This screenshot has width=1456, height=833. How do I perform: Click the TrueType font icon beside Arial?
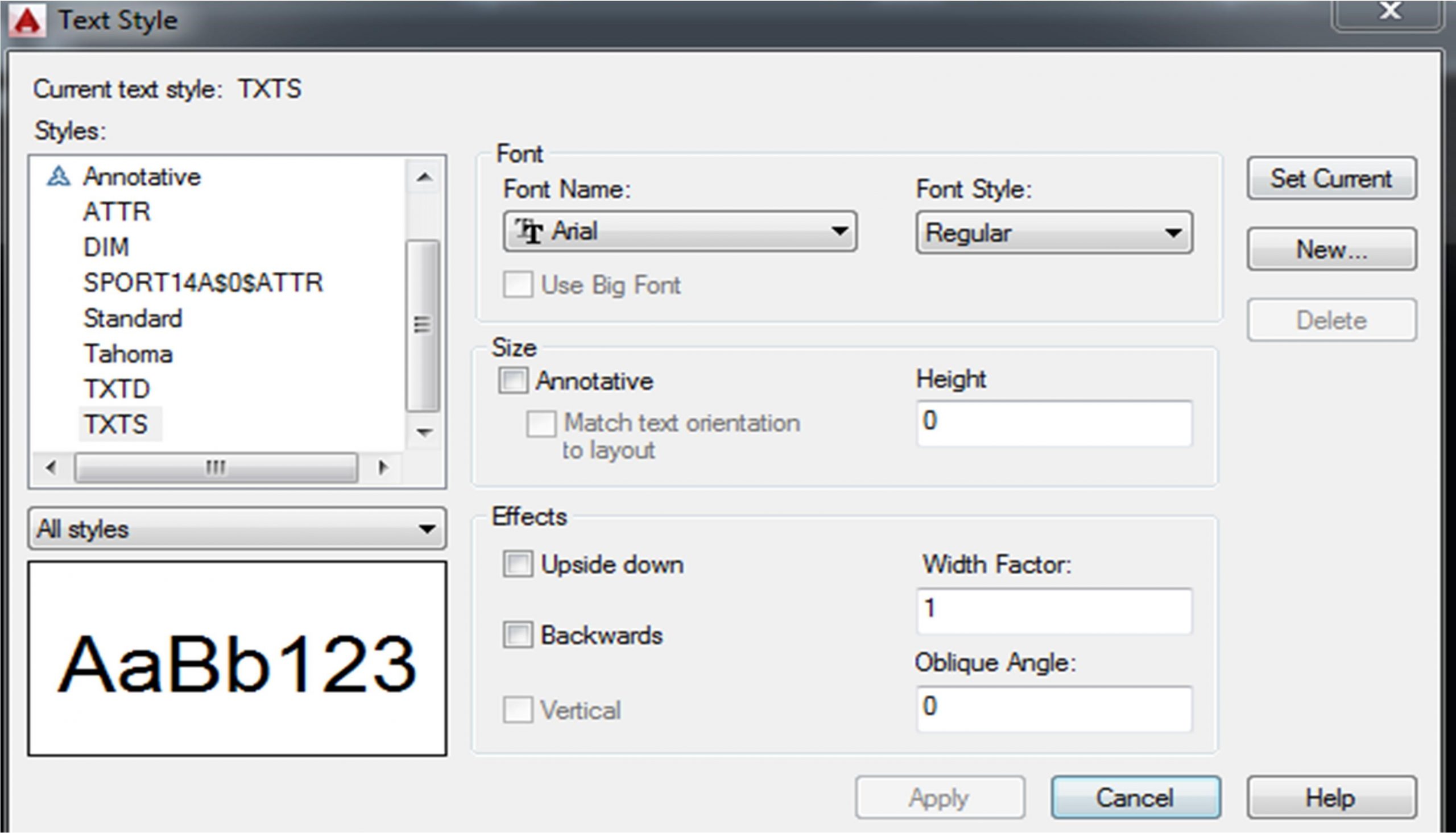click(529, 231)
